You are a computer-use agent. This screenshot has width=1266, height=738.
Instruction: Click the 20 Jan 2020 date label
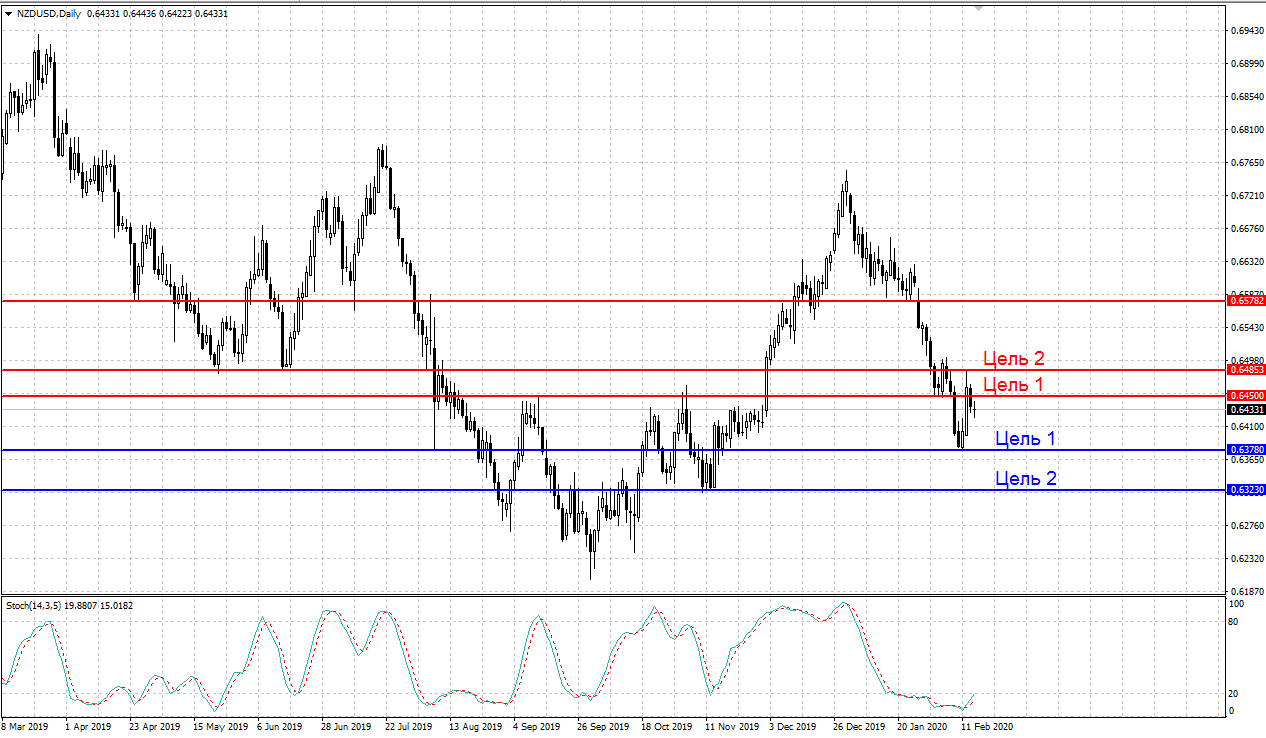[923, 726]
